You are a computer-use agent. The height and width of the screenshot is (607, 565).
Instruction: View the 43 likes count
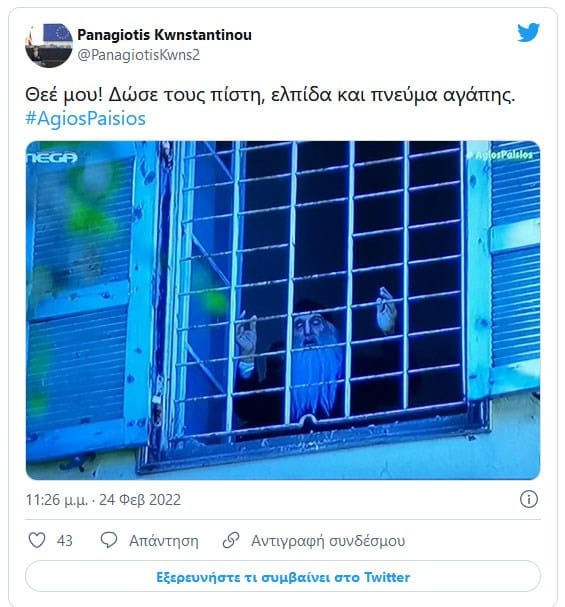(65, 540)
